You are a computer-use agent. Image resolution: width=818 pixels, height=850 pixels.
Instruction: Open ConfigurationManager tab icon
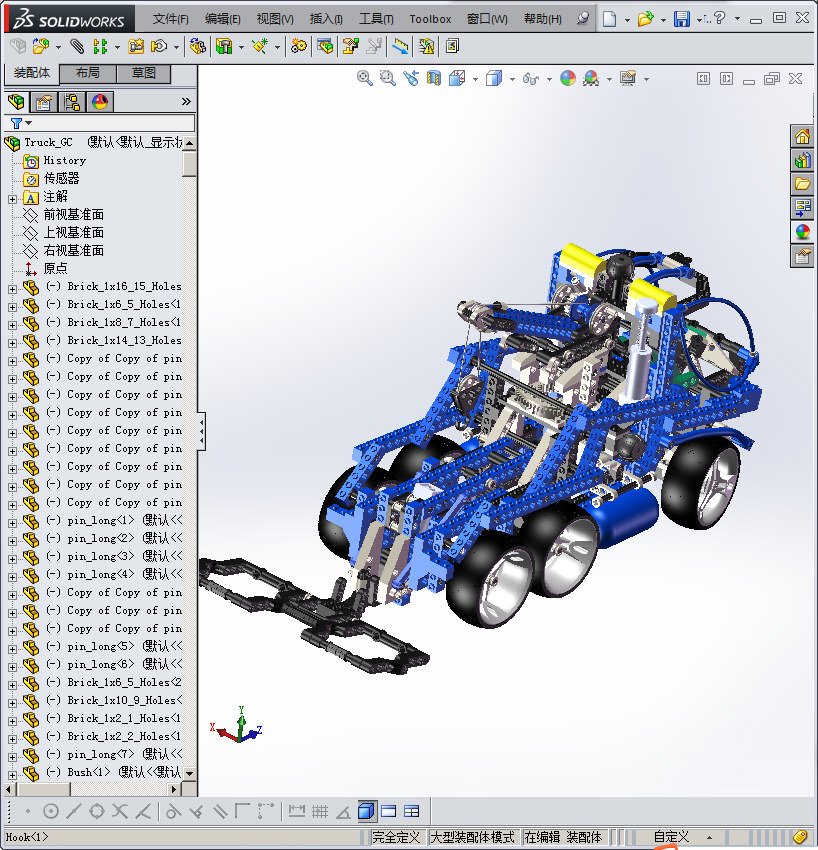pyautogui.click(x=72, y=101)
